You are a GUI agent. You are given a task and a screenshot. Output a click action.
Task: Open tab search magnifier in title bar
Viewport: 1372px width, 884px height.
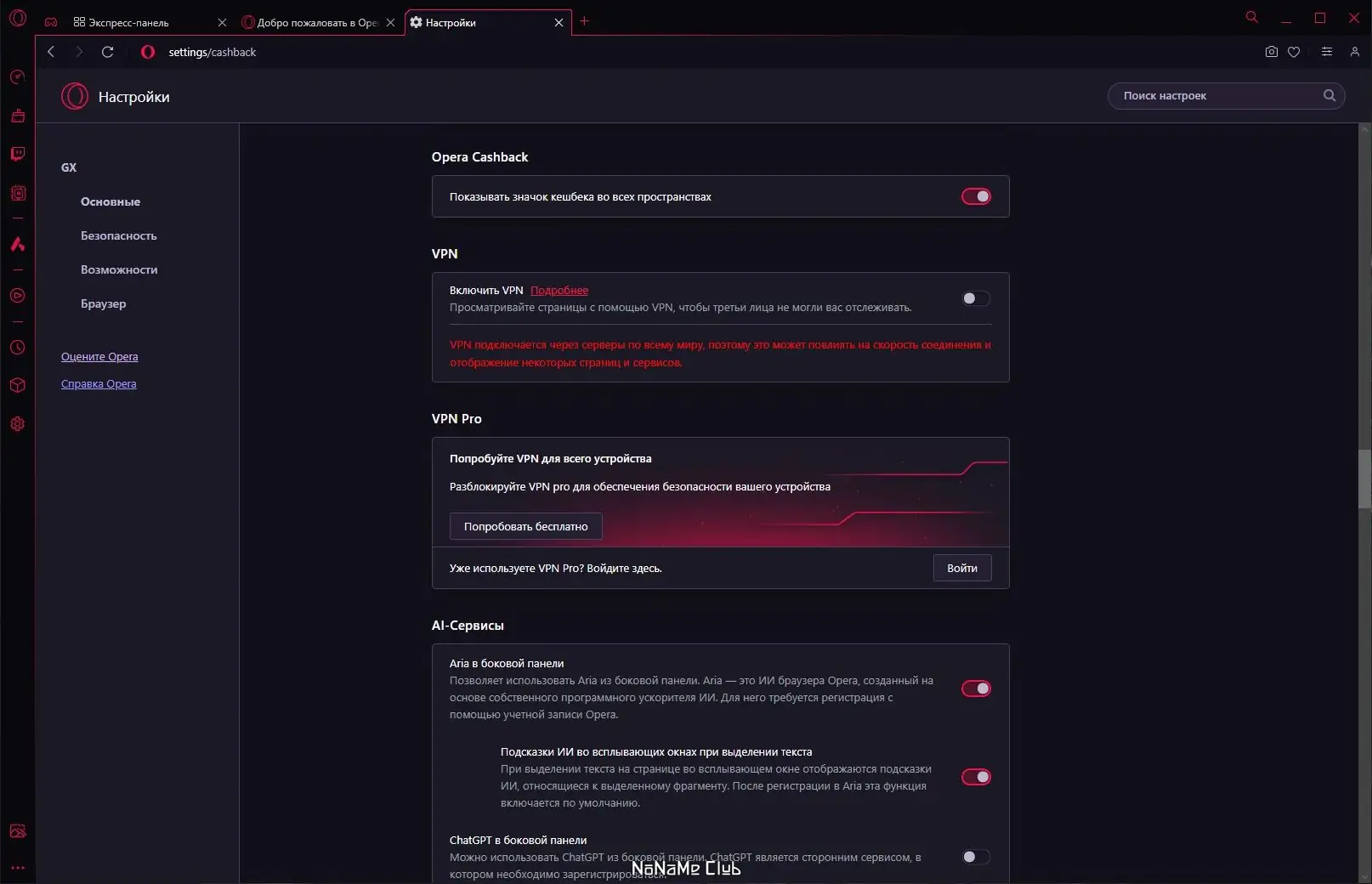tap(1252, 17)
